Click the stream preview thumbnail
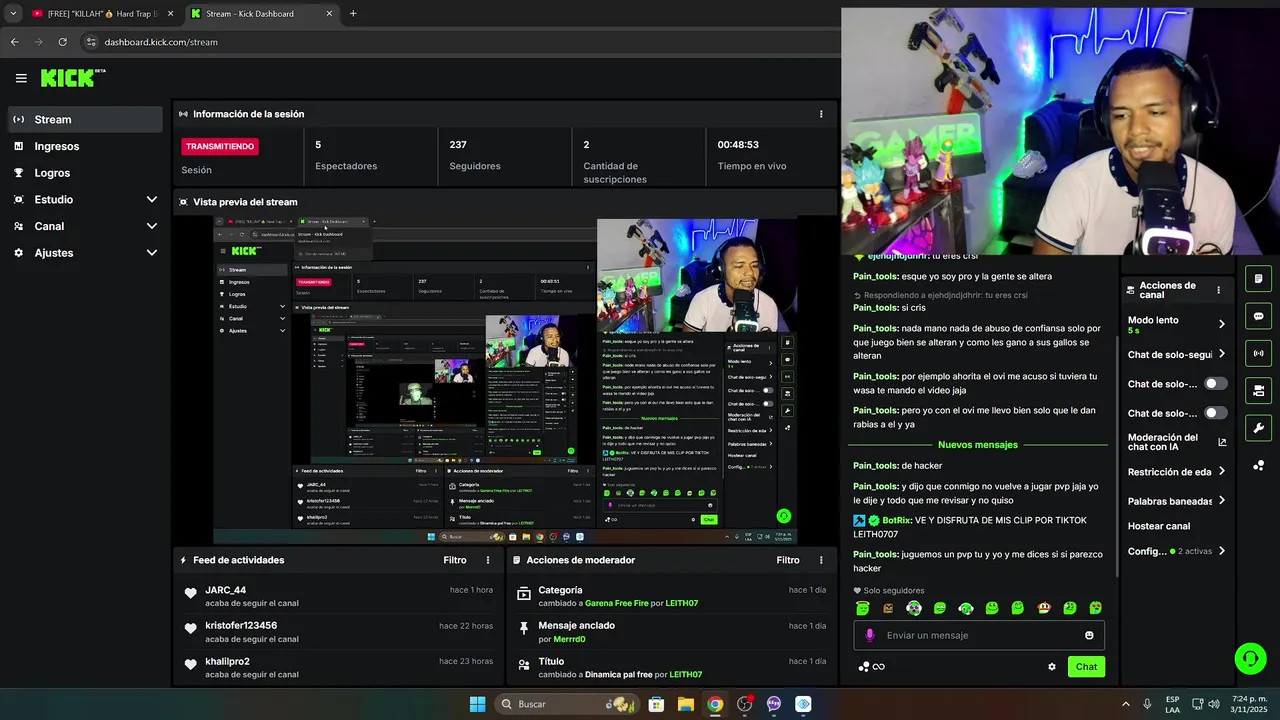The width and height of the screenshot is (1280, 720). (x=505, y=381)
